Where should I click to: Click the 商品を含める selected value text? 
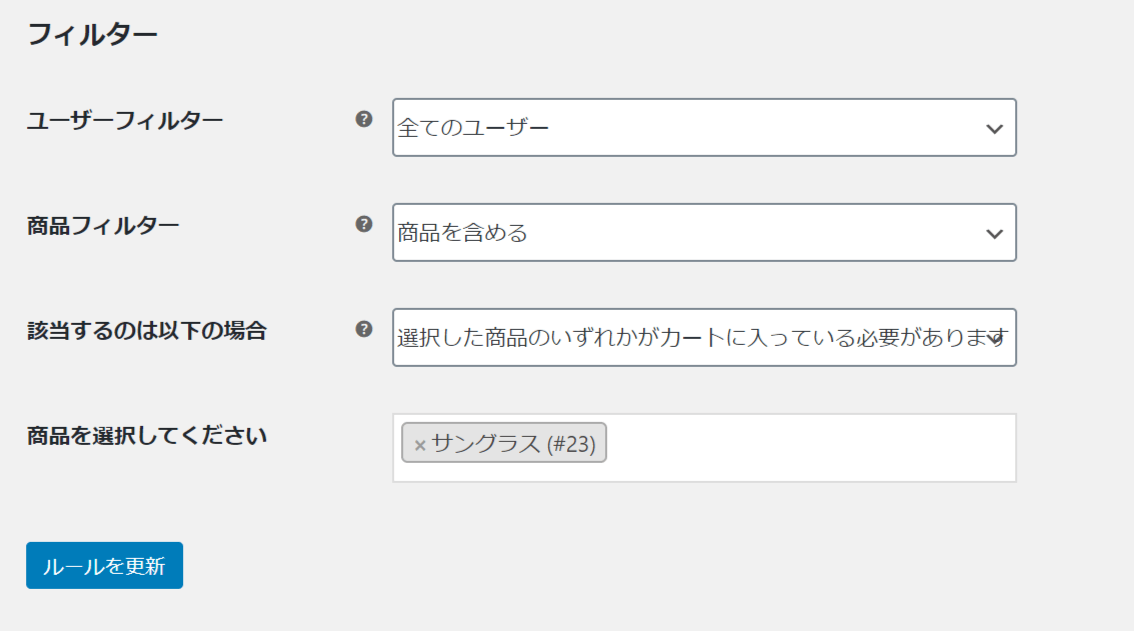[462, 233]
